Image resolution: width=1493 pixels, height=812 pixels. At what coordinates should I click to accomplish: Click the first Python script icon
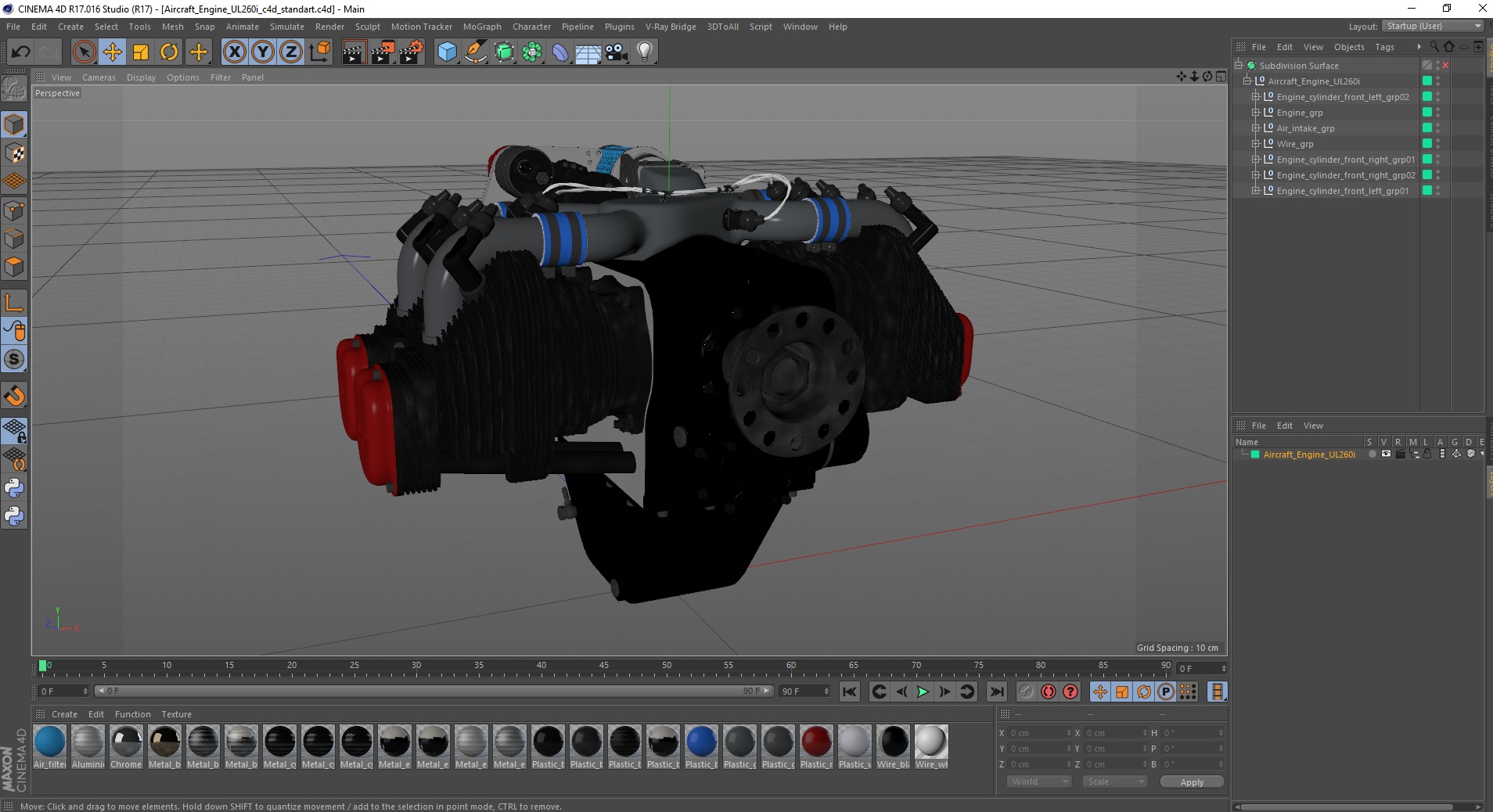(14, 488)
